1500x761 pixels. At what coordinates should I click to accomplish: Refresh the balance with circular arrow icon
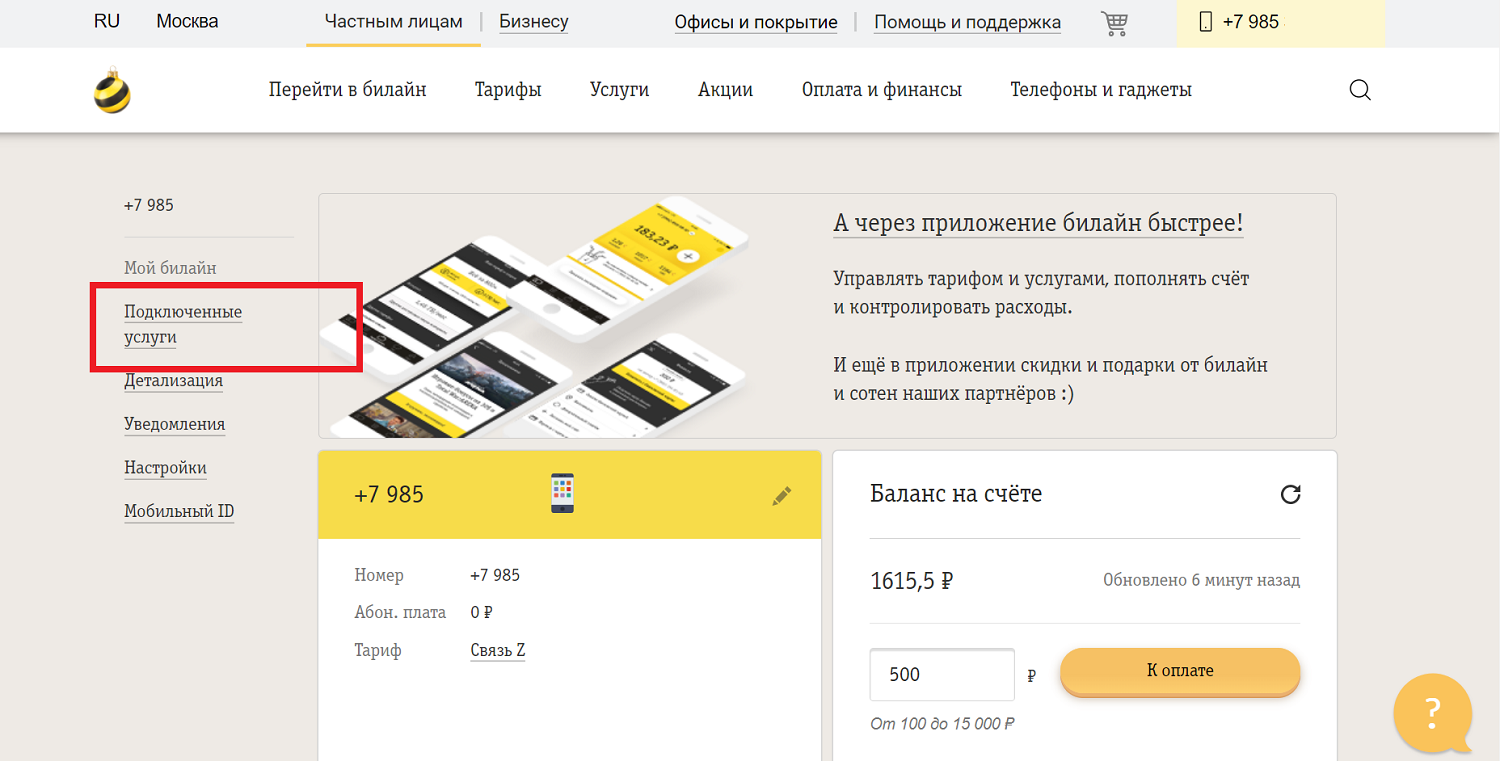(x=1291, y=494)
